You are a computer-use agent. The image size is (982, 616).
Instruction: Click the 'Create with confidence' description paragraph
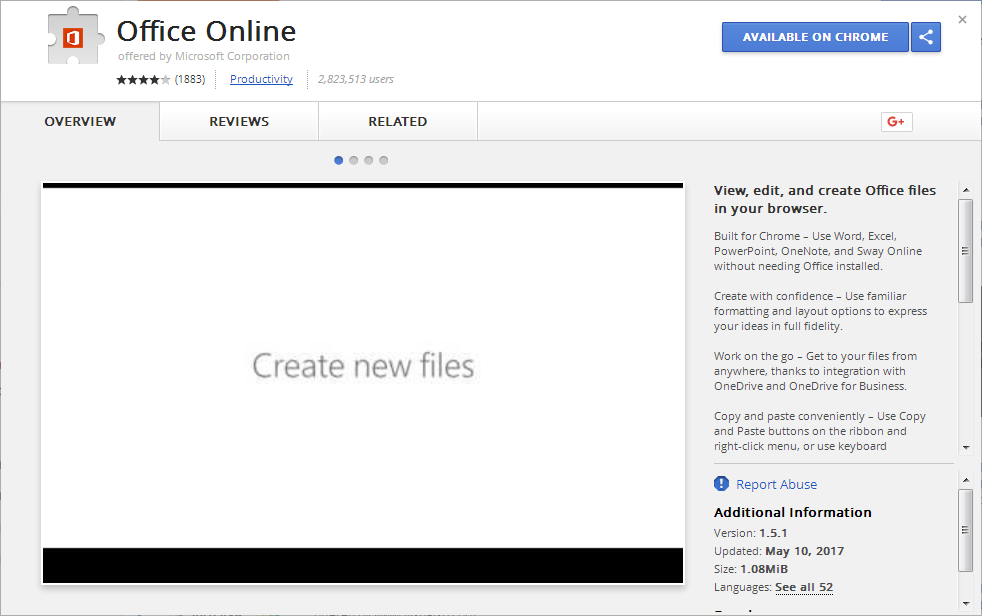point(820,311)
